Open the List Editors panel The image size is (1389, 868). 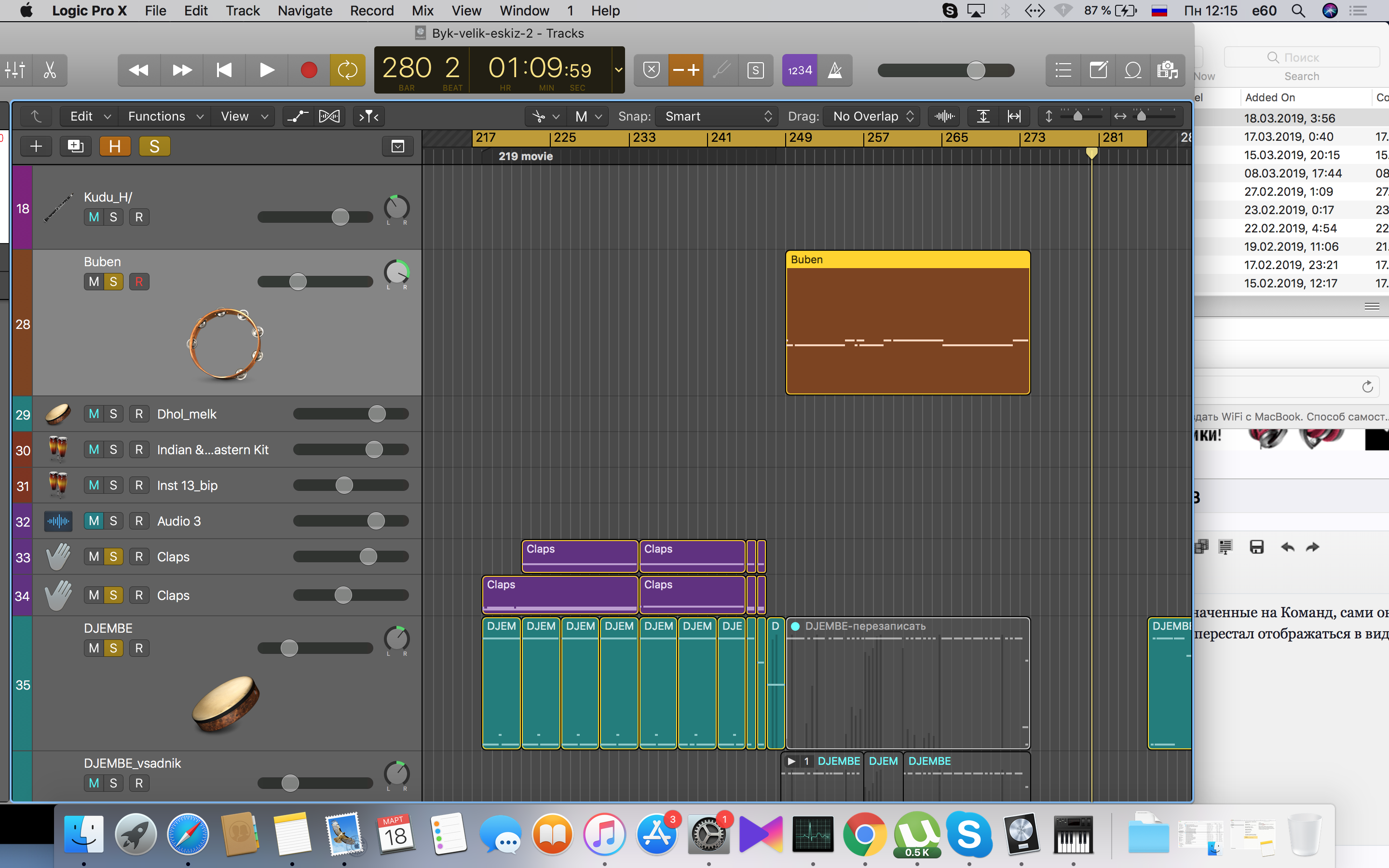(x=1063, y=70)
